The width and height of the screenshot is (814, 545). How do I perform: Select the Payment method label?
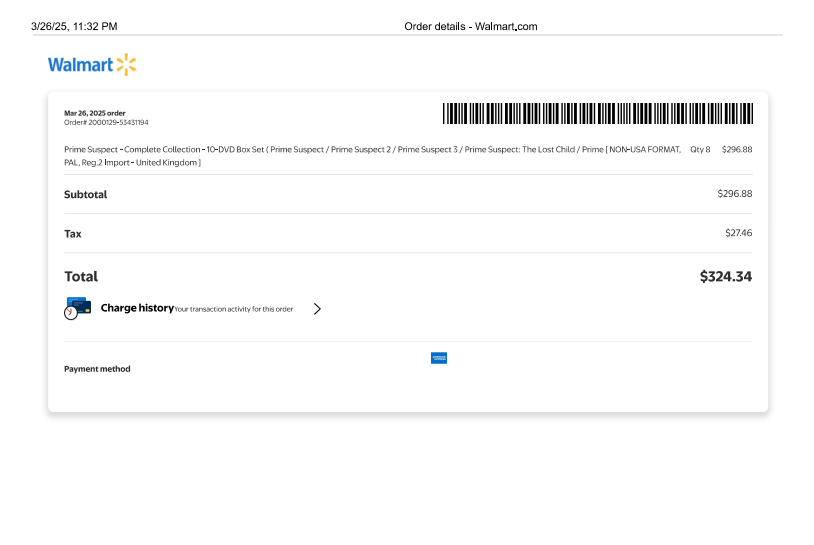(x=97, y=369)
